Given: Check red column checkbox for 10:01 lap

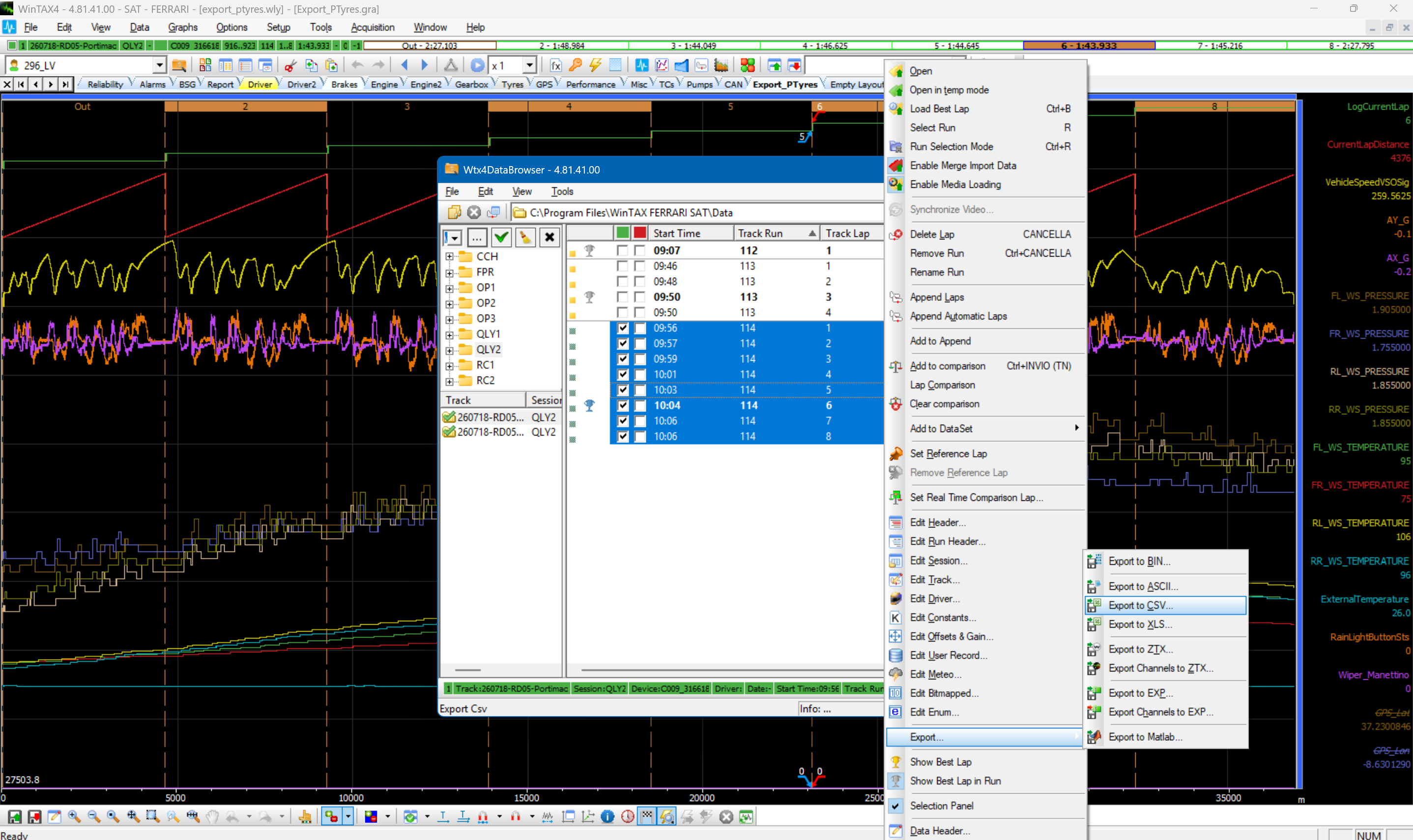Looking at the screenshot, I should tap(640, 374).
